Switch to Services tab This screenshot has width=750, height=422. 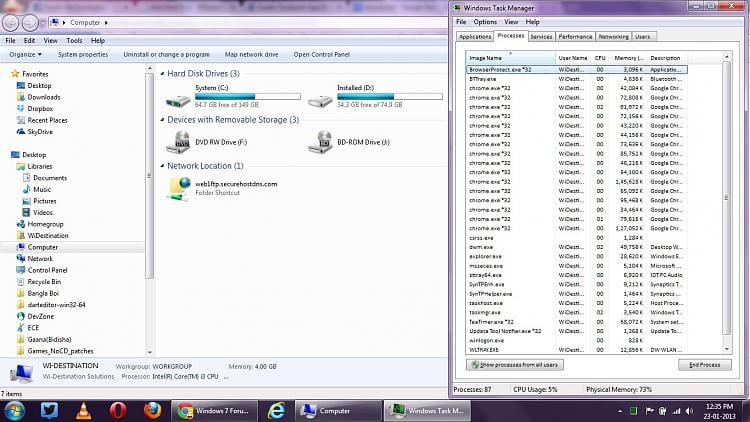pyautogui.click(x=541, y=37)
